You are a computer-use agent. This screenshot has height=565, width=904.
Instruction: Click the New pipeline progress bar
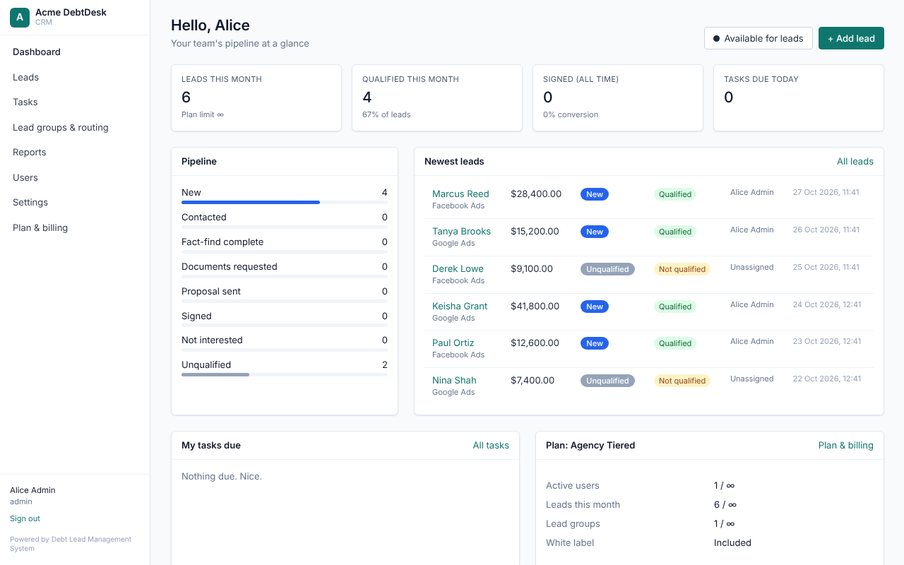[x=284, y=202]
